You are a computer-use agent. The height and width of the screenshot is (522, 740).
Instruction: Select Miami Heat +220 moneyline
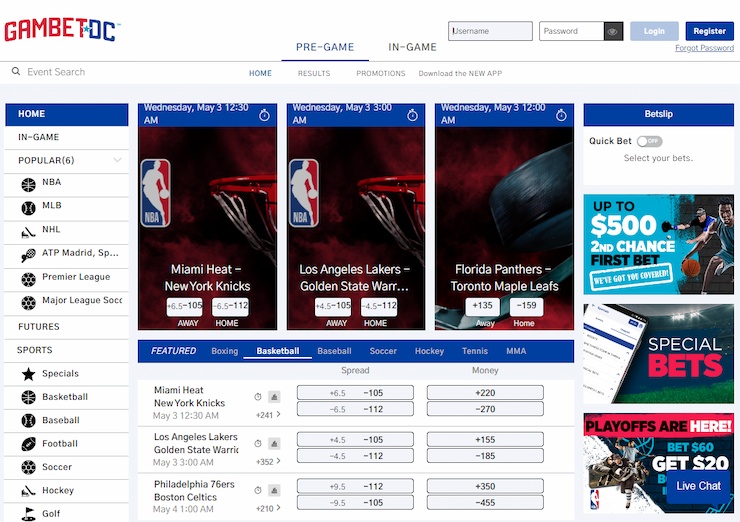coord(485,393)
